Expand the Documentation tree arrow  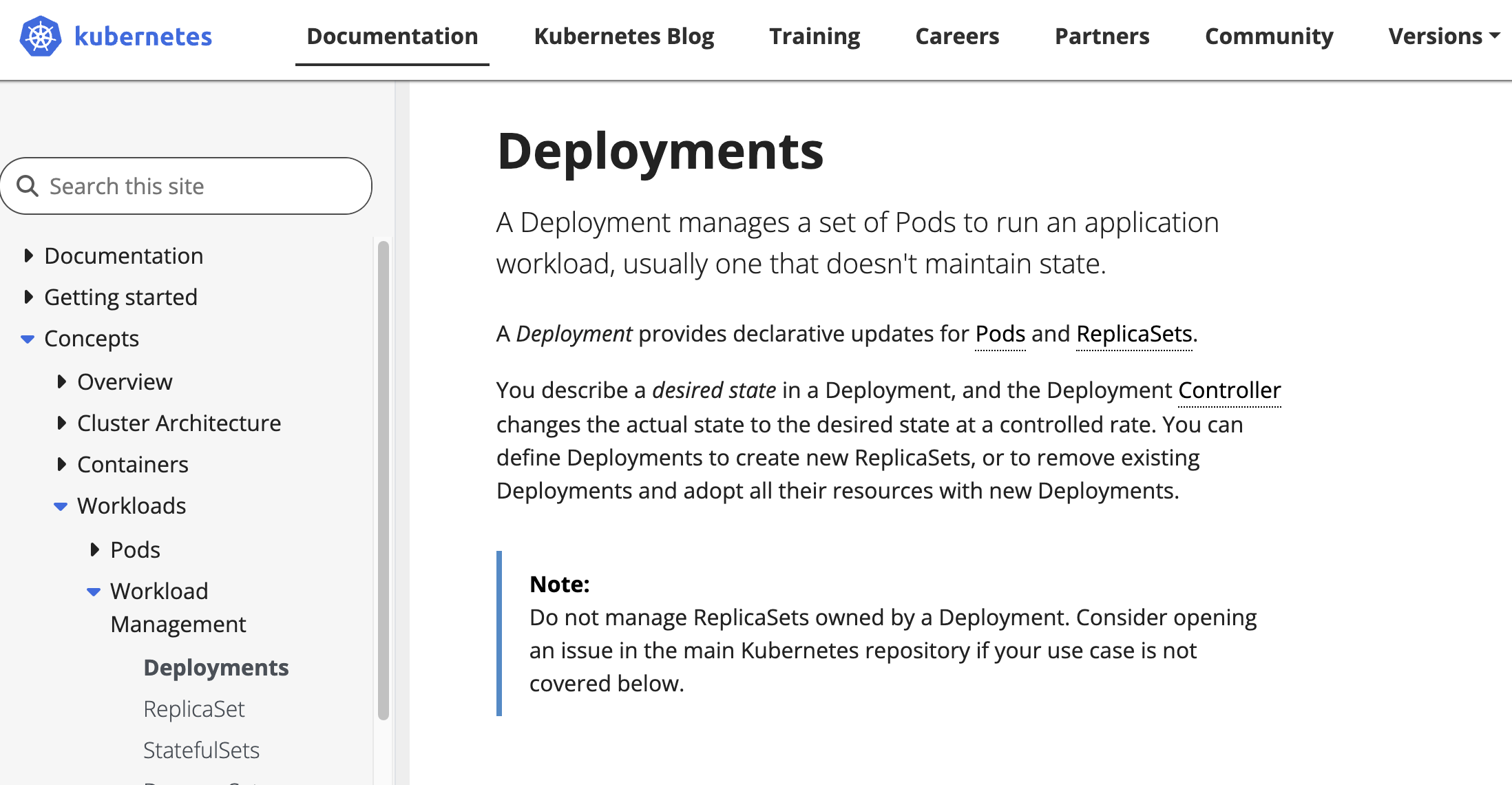click(x=28, y=256)
